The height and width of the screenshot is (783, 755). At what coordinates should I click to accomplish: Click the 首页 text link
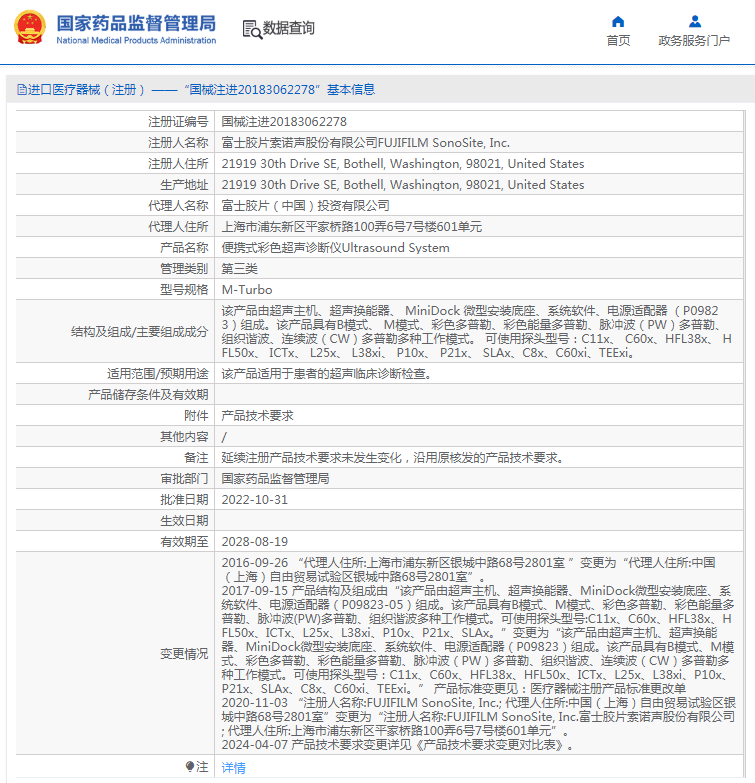618,40
